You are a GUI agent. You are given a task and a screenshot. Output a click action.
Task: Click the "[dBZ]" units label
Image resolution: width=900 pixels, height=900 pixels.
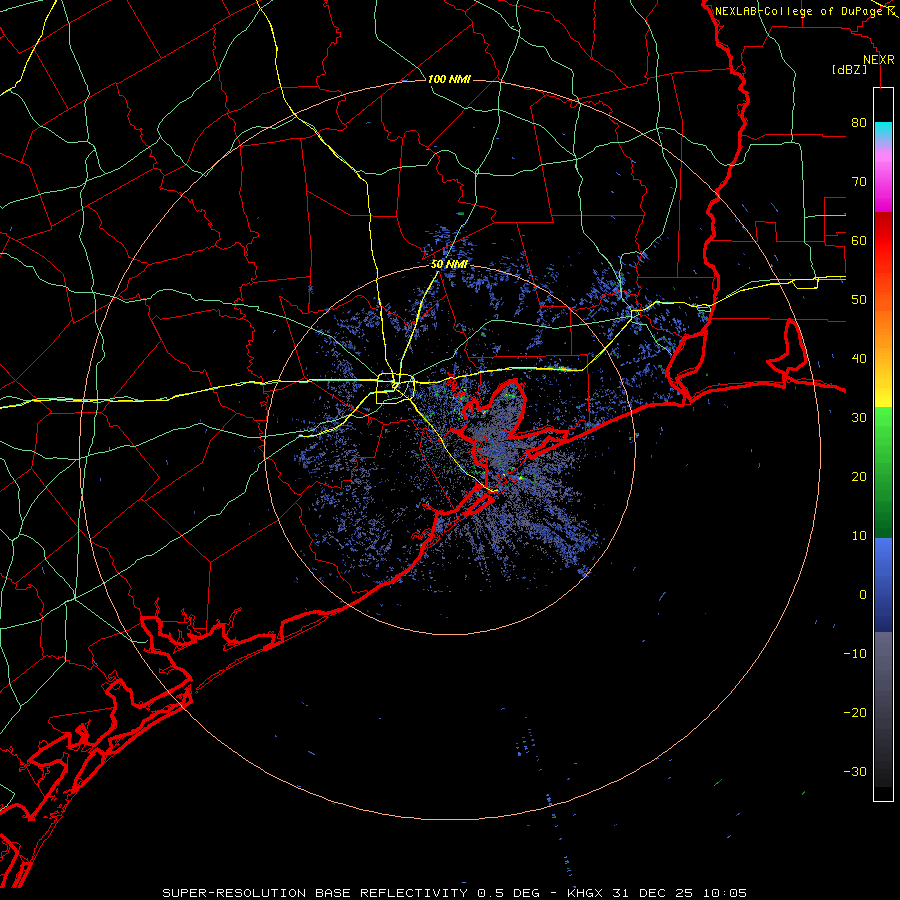(849, 69)
